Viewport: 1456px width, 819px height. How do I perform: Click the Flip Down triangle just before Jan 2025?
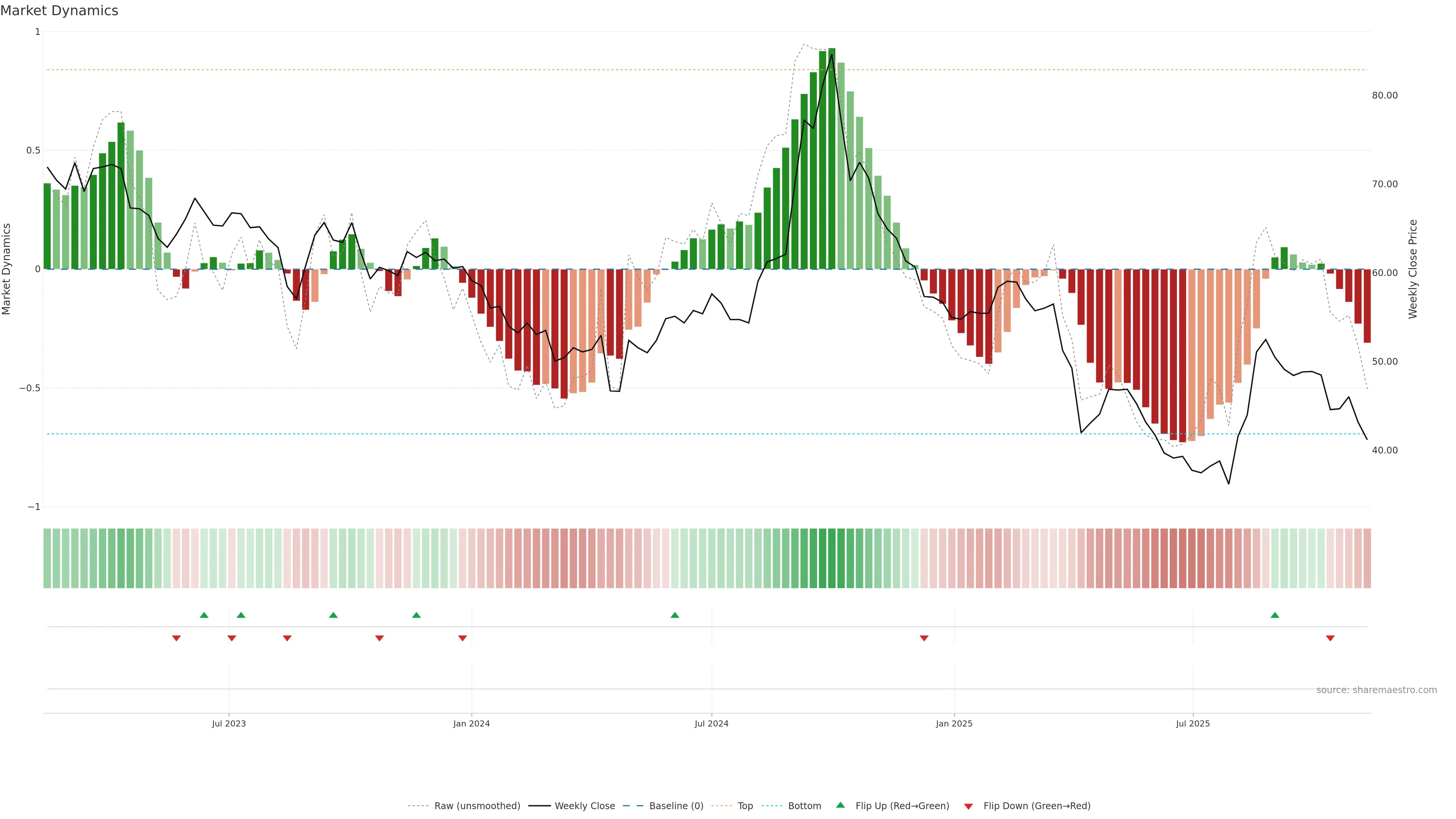click(924, 638)
